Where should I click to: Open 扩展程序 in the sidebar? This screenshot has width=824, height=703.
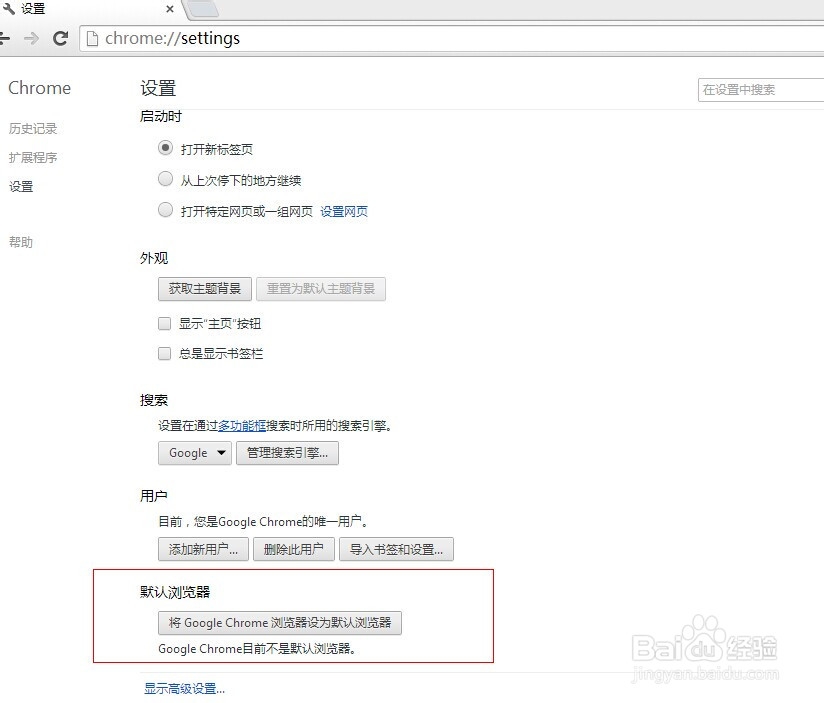[33, 158]
